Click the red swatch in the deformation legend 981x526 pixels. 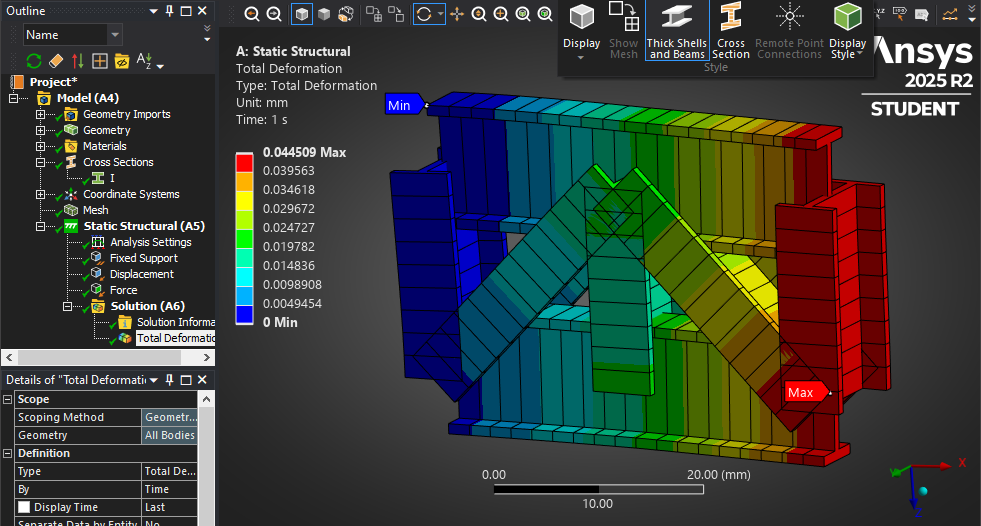pos(244,160)
